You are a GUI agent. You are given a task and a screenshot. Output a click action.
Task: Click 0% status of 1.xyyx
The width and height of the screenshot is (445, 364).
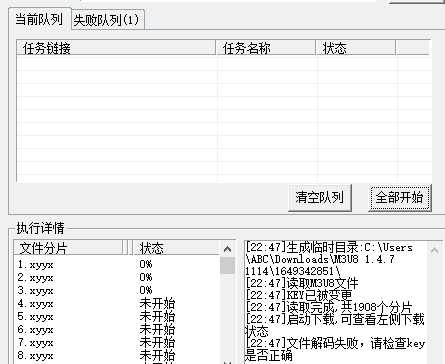tap(146, 264)
